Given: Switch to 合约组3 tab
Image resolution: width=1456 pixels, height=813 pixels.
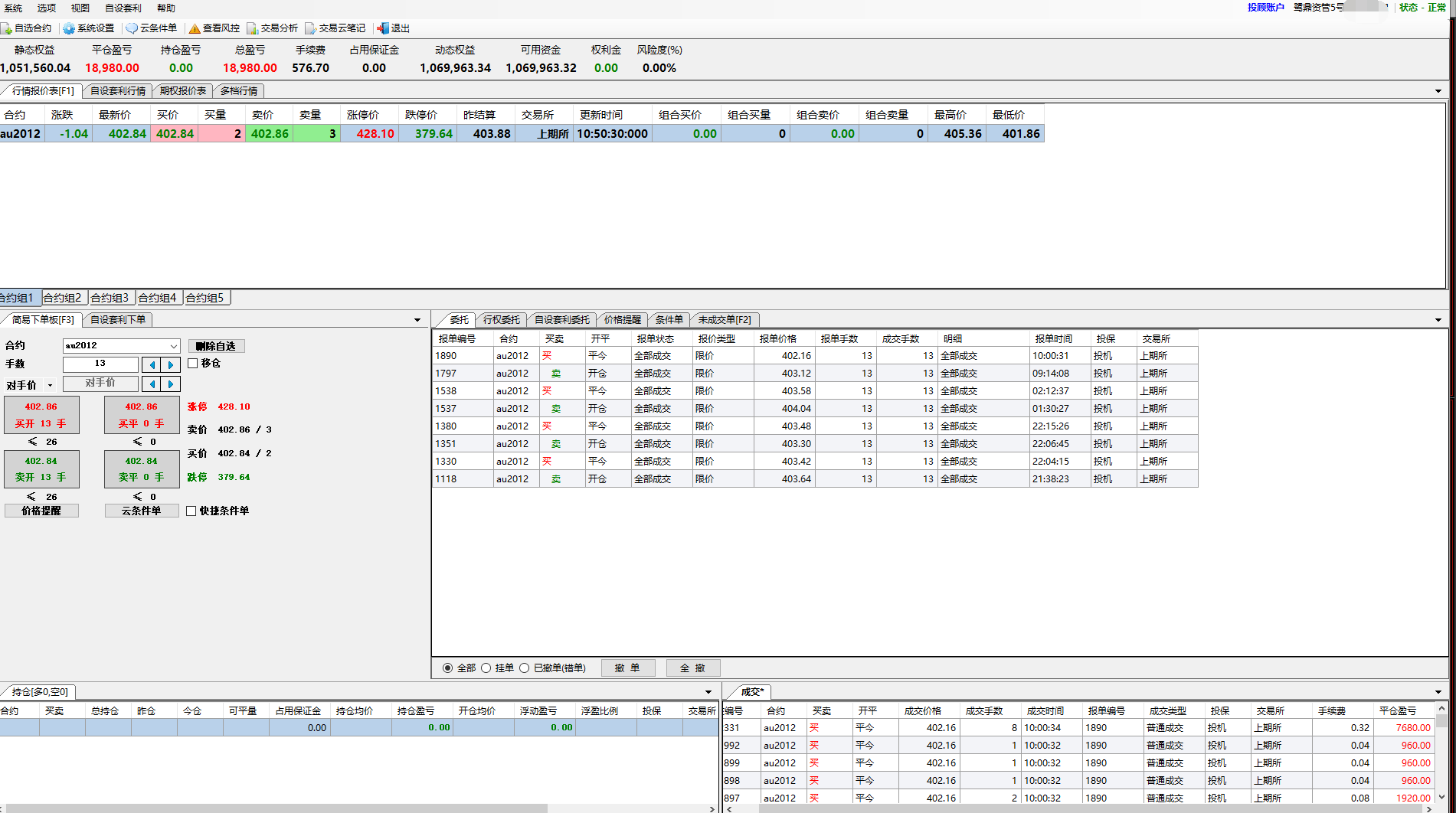Looking at the screenshot, I should 110,298.
